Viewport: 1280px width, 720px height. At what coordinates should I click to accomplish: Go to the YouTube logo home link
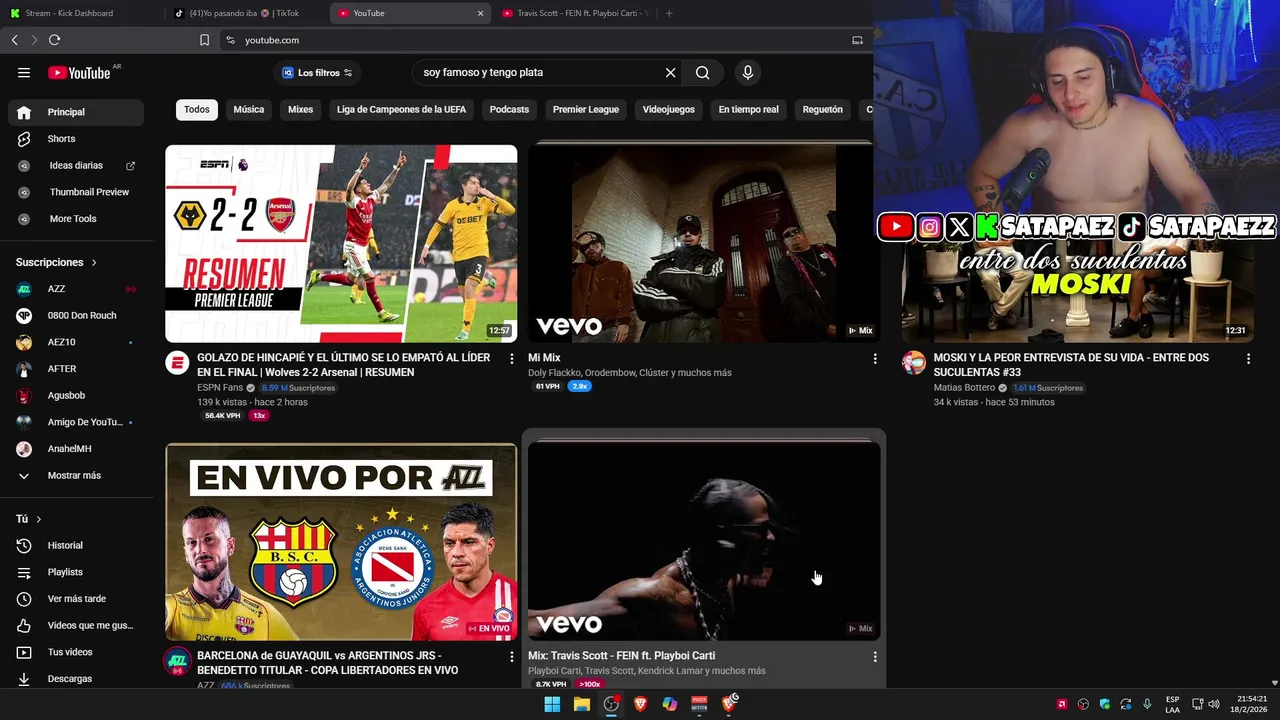(79, 72)
